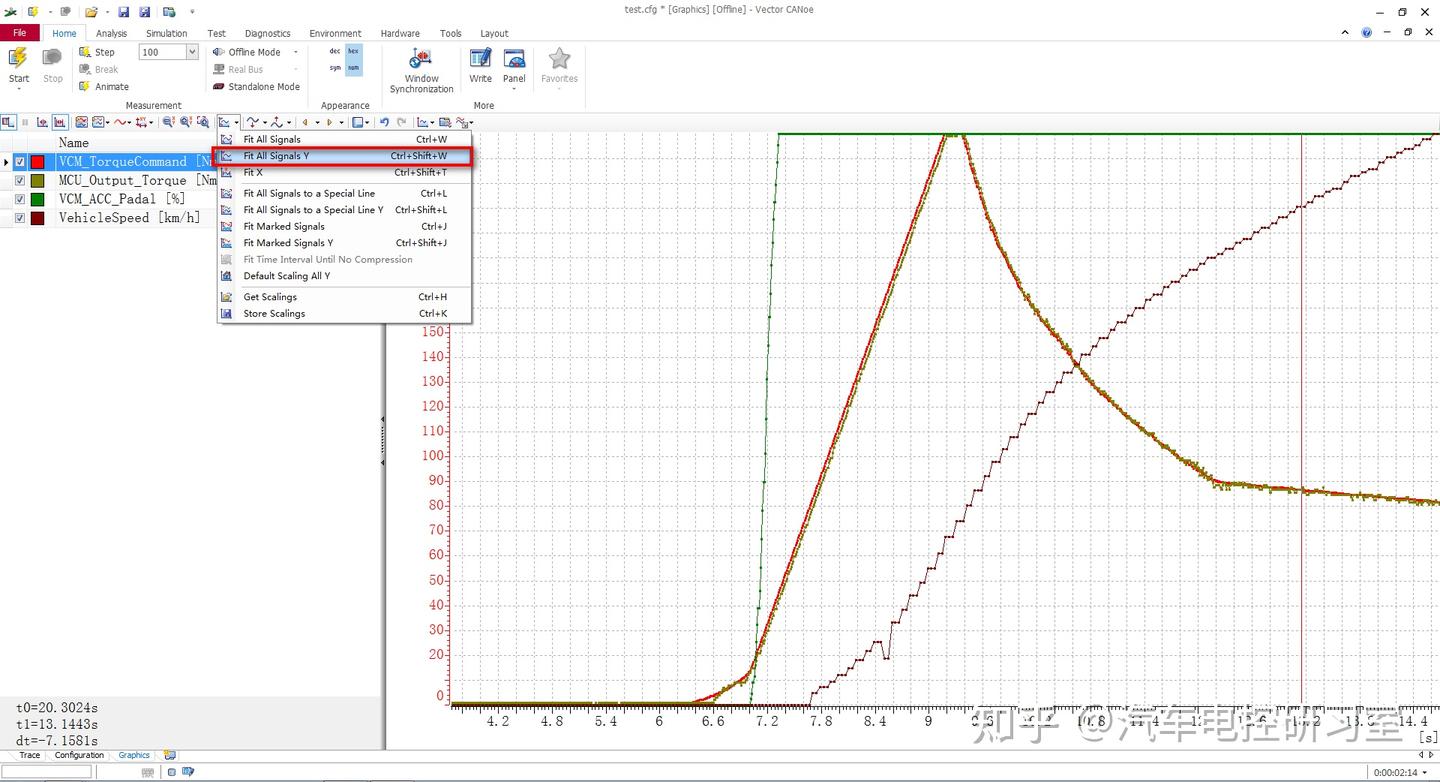
Task: Open the step value 100 dropdown
Action: 192,52
